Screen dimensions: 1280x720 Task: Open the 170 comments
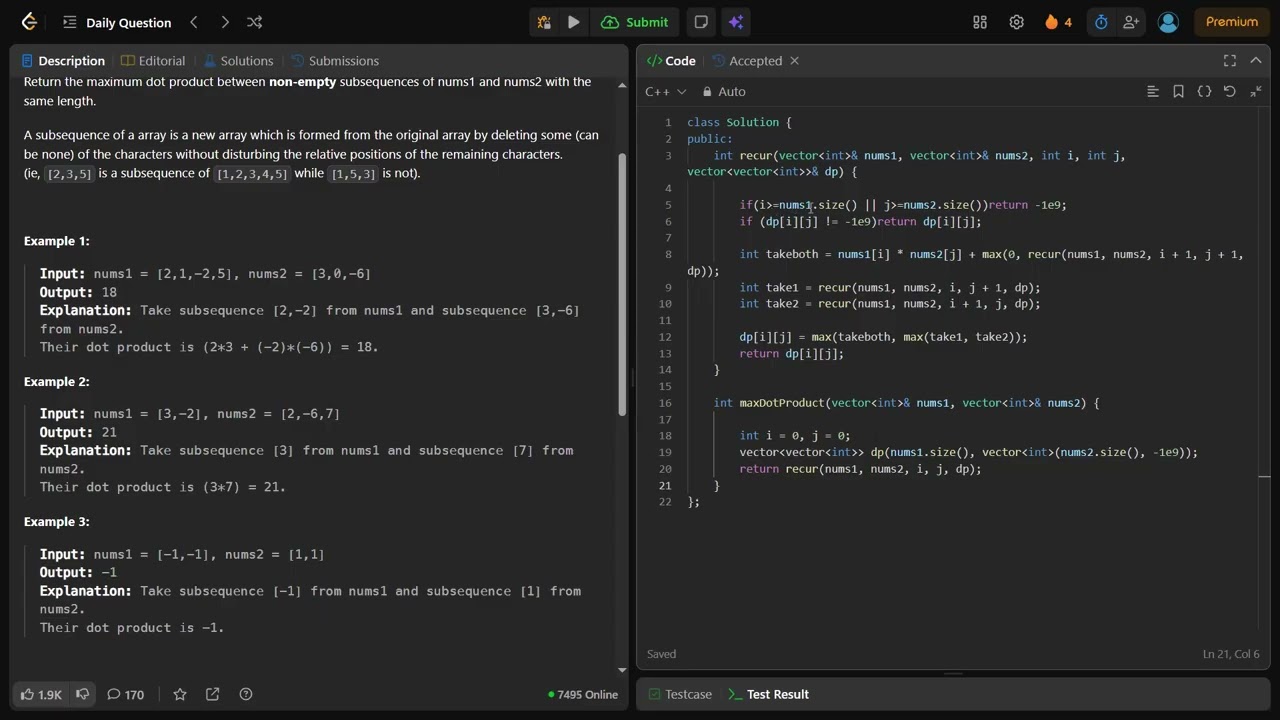point(126,694)
